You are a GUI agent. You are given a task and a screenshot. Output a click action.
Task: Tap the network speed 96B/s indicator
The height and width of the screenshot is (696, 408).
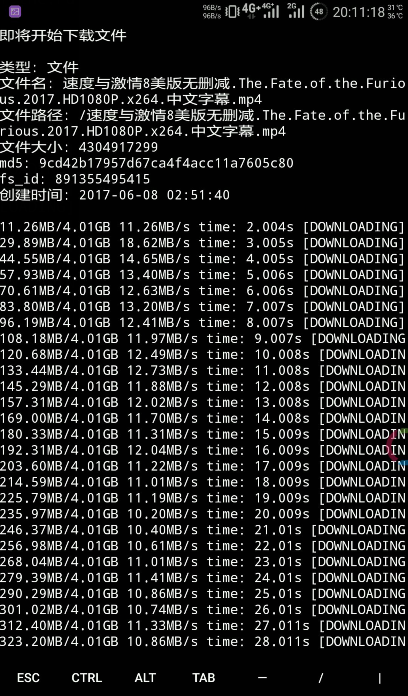pos(212,12)
